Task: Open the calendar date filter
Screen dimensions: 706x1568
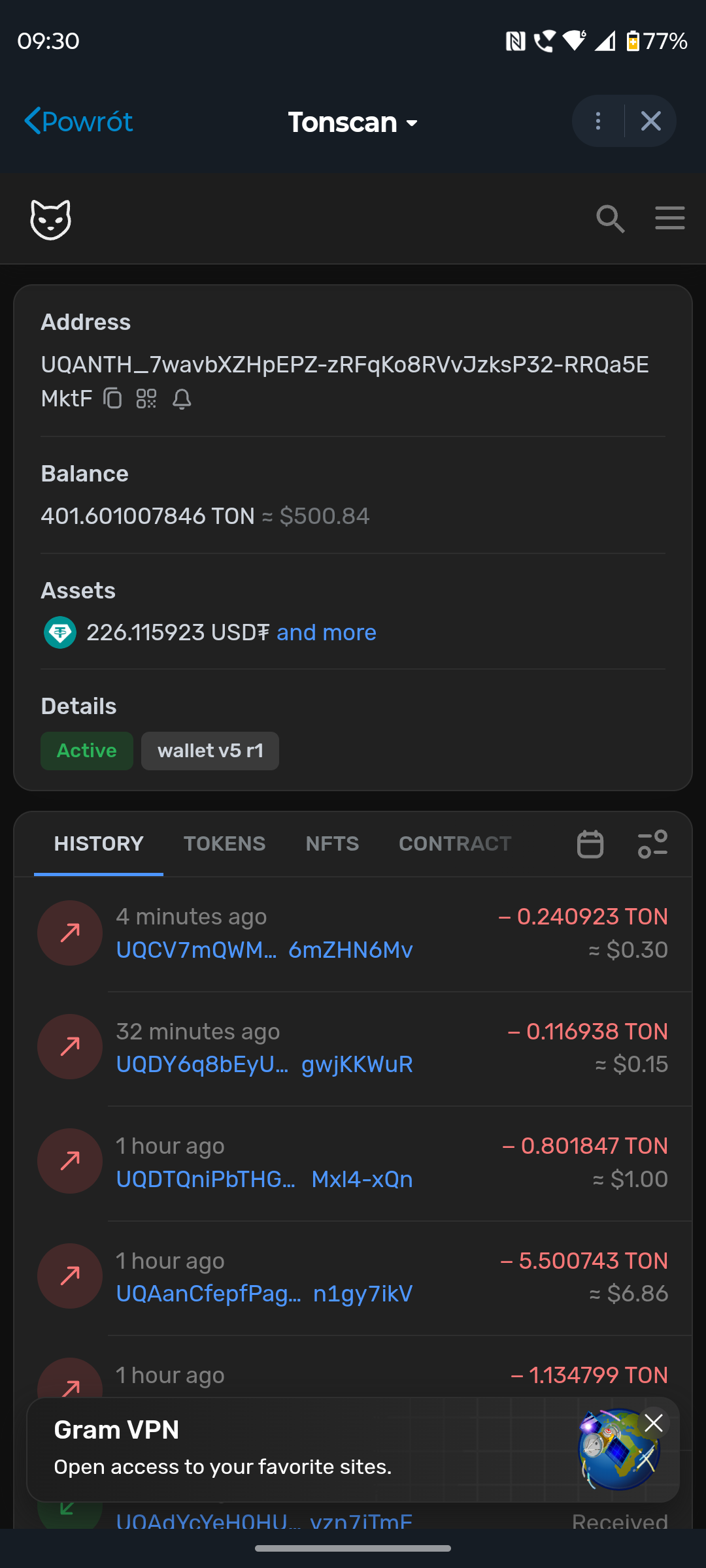Action: coord(590,844)
